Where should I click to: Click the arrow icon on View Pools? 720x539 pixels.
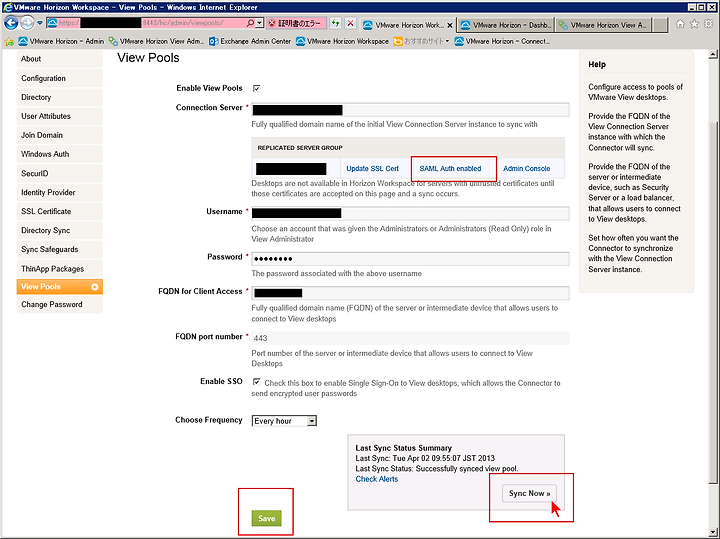pyautogui.click(x=95, y=287)
